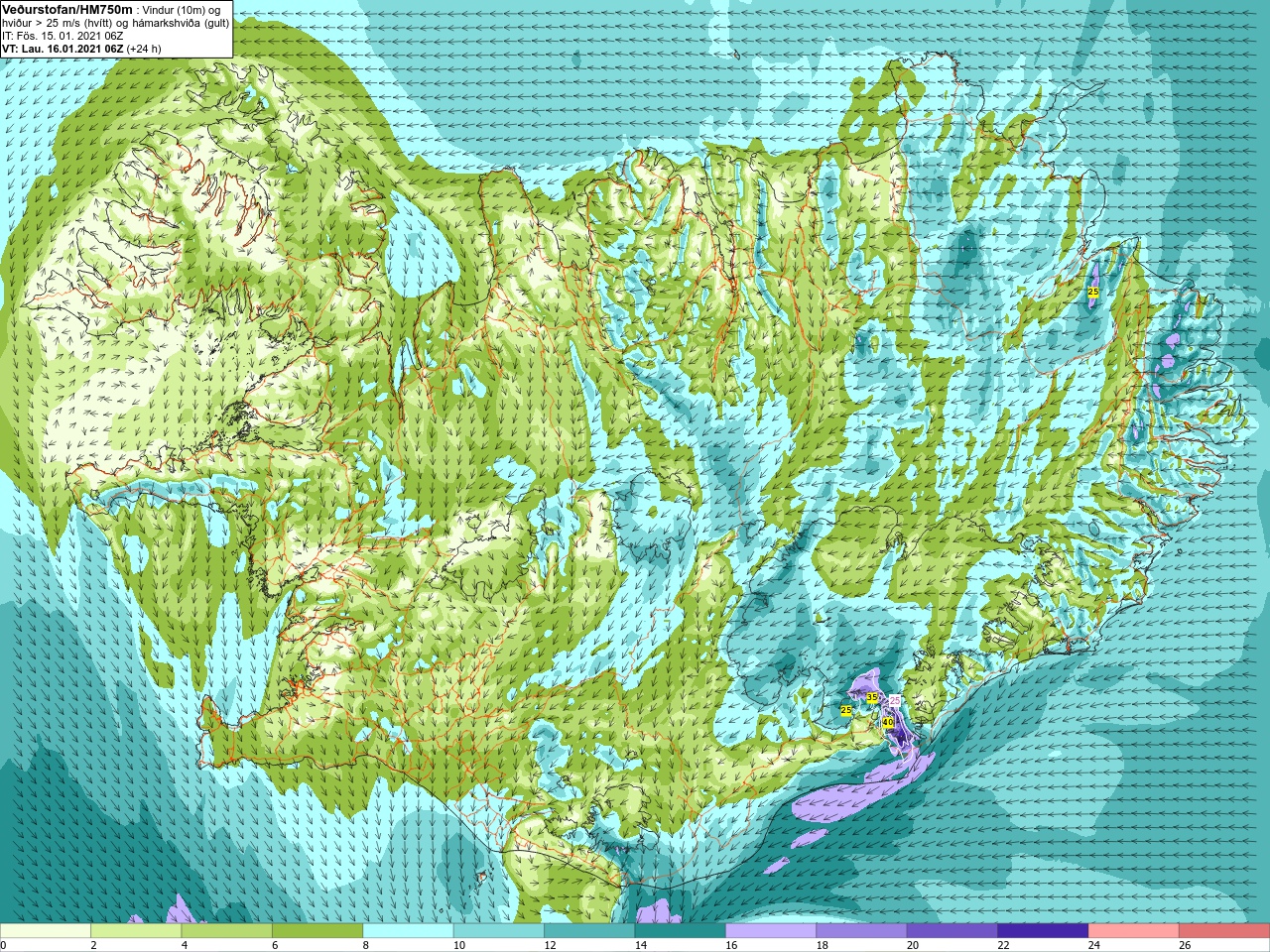
Task: Select the 24–26 m/s light pink legend swatch
Action: [1133, 931]
